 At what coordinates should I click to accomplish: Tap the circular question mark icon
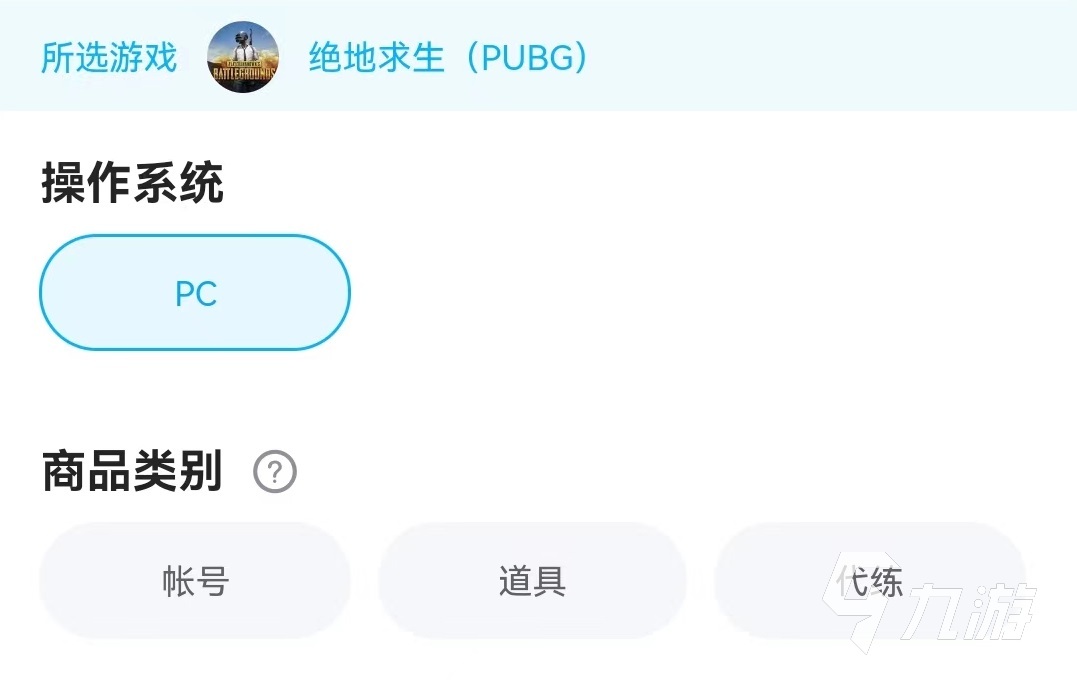point(275,472)
